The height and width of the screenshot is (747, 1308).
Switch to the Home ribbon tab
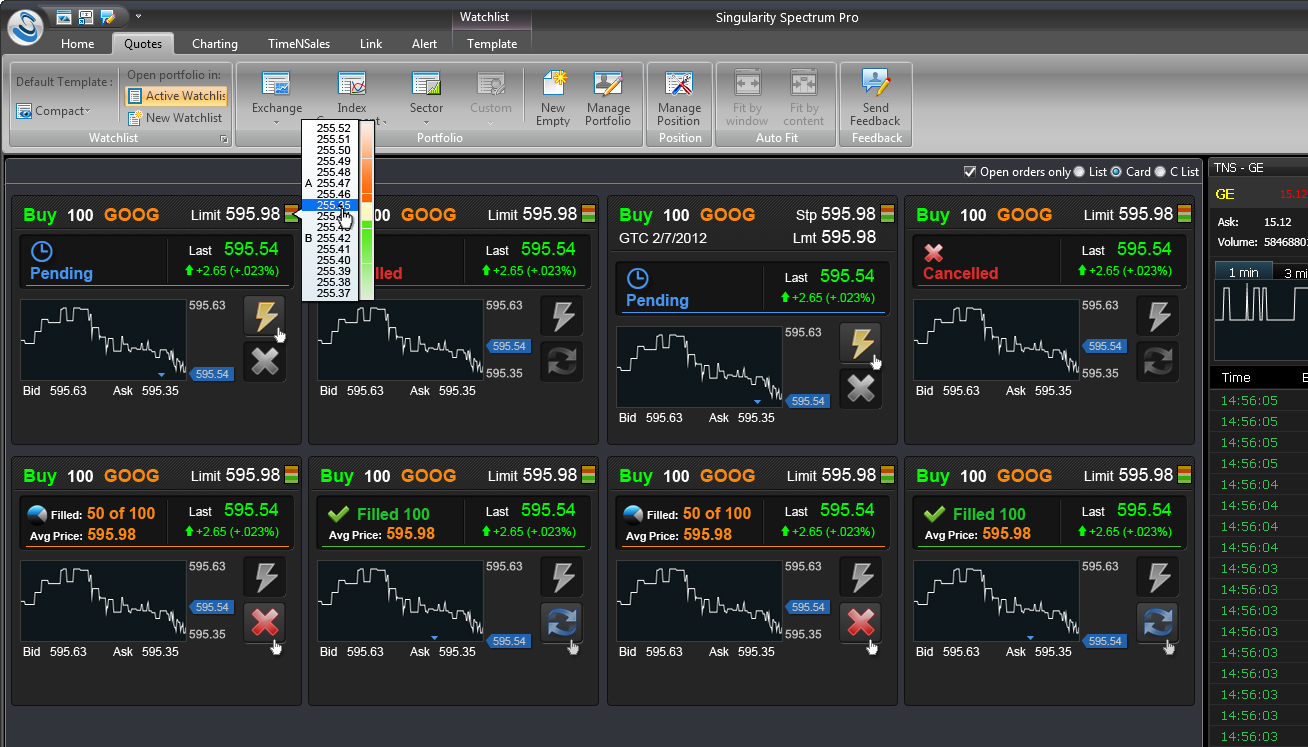click(77, 43)
